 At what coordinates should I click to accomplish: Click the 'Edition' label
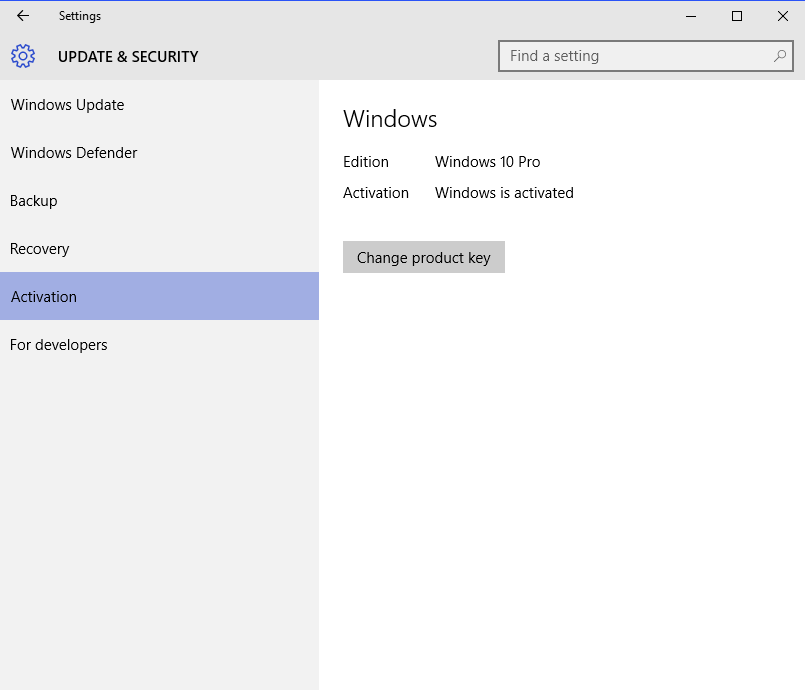click(366, 162)
